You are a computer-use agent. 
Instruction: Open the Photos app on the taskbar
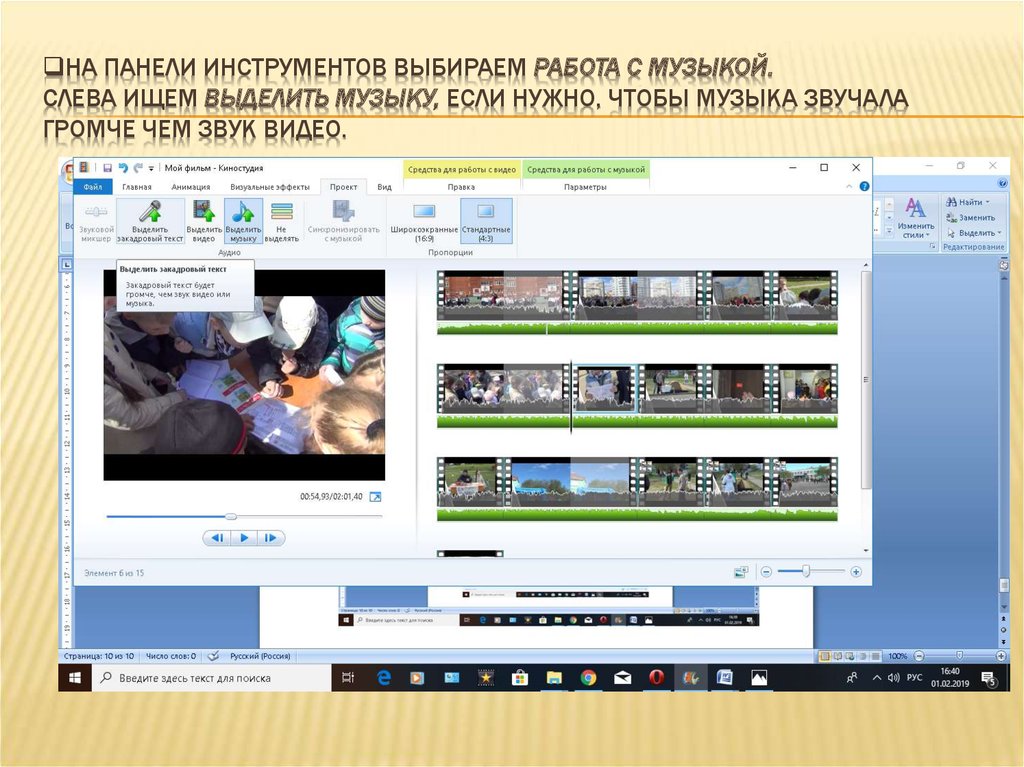coord(758,678)
